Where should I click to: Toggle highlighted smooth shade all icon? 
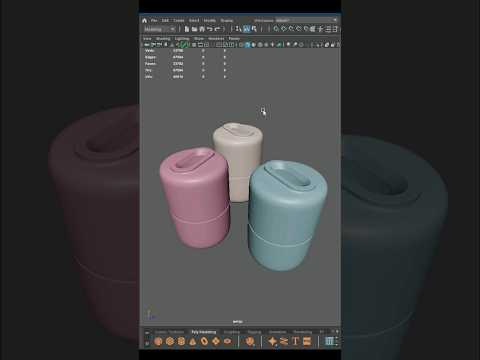tap(247, 44)
